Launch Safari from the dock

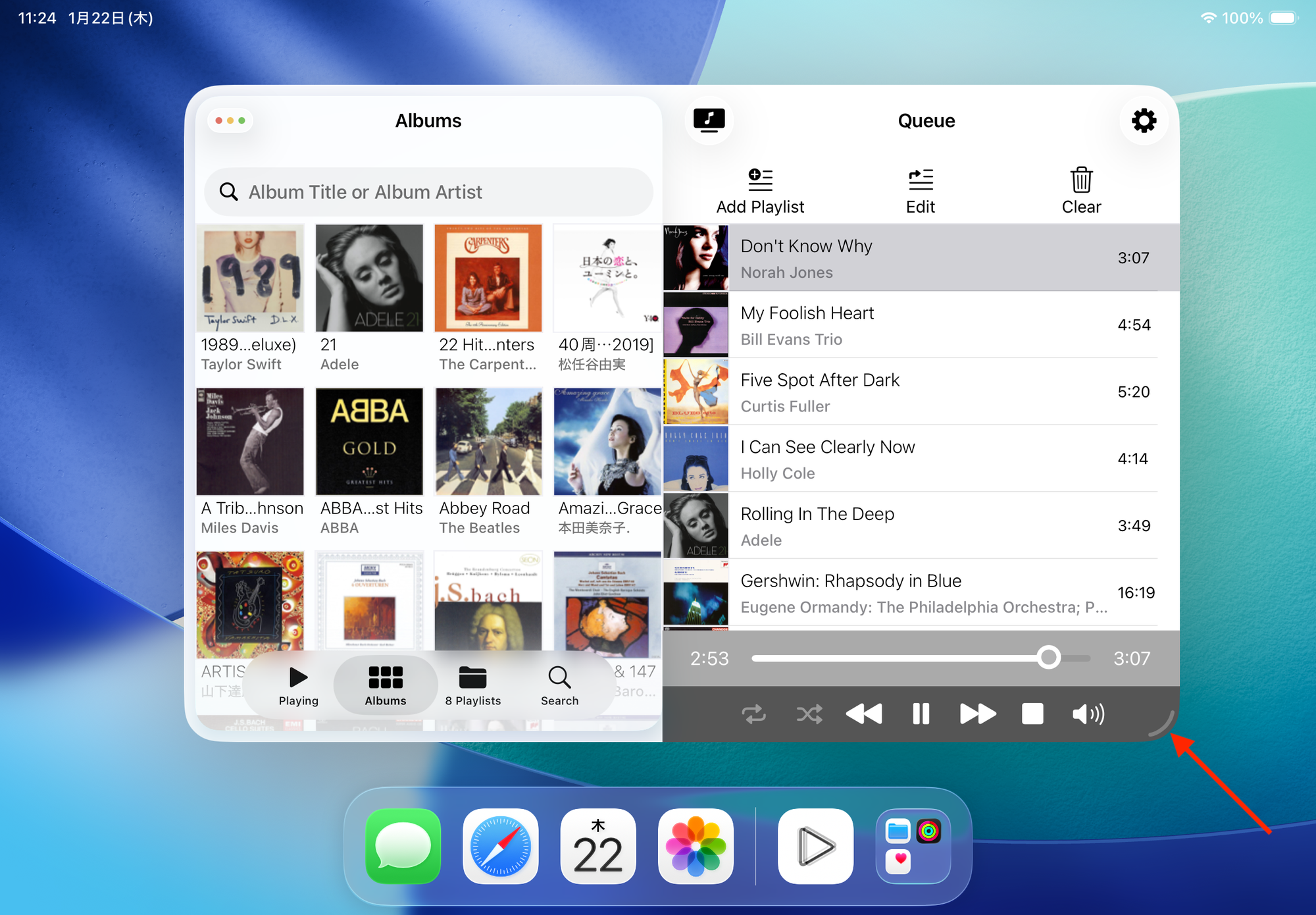pyautogui.click(x=501, y=847)
